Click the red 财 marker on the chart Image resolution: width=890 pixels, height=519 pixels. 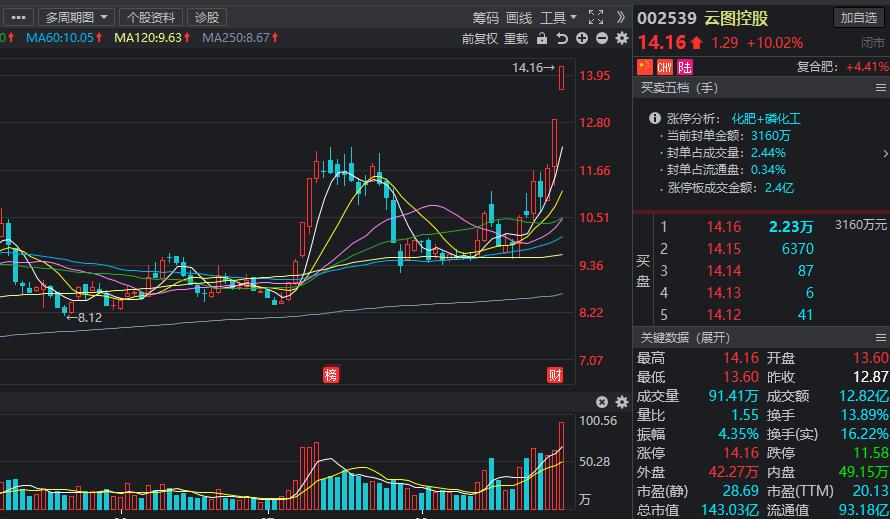[x=555, y=375]
